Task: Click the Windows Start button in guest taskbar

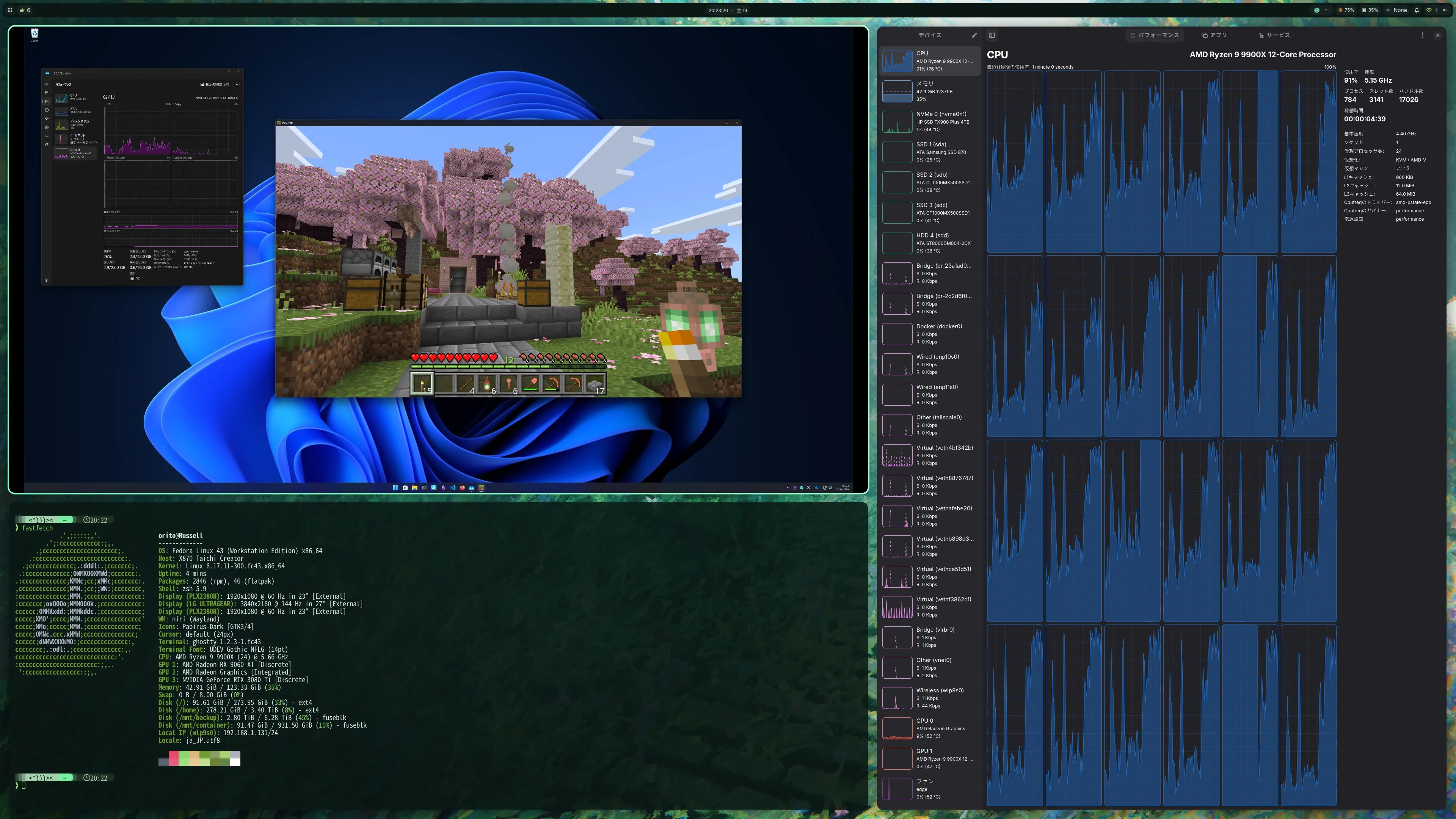Action: [x=395, y=488]
